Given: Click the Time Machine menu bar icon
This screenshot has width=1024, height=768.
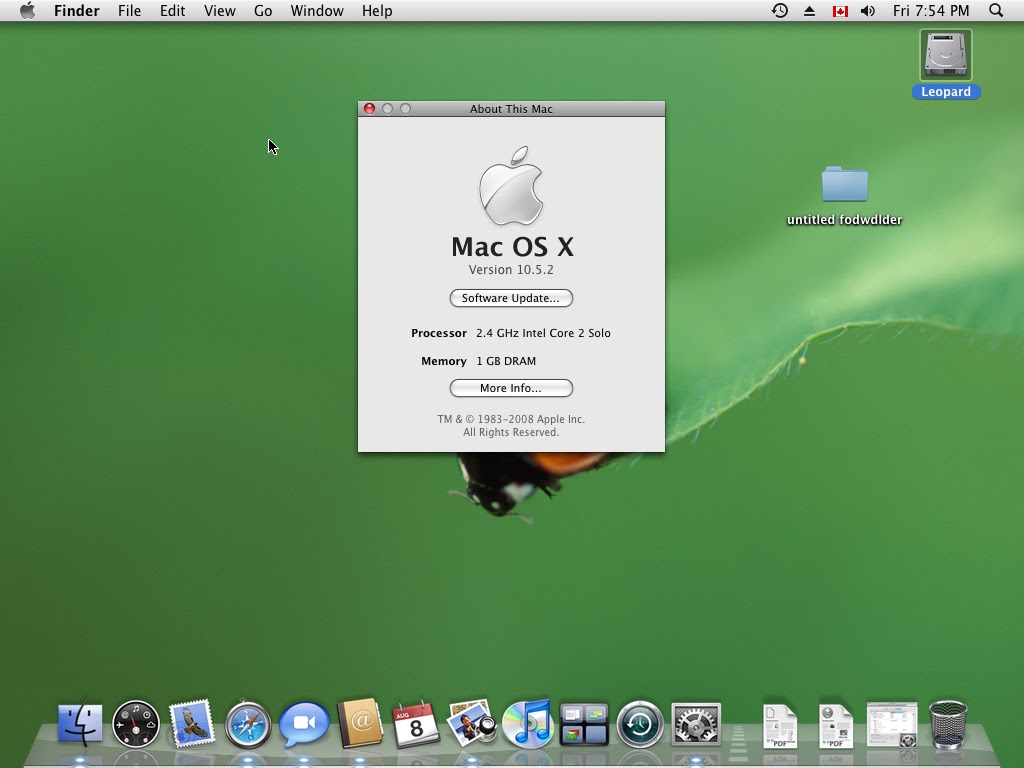Looking at the screenshot, I should (x=780, y=10).
